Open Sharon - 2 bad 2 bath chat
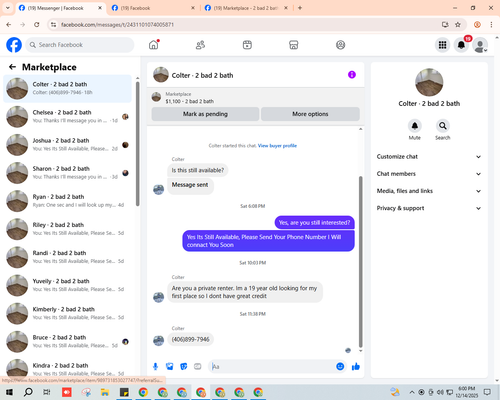The width and height of the screenshot is (500, 400). 68,173
